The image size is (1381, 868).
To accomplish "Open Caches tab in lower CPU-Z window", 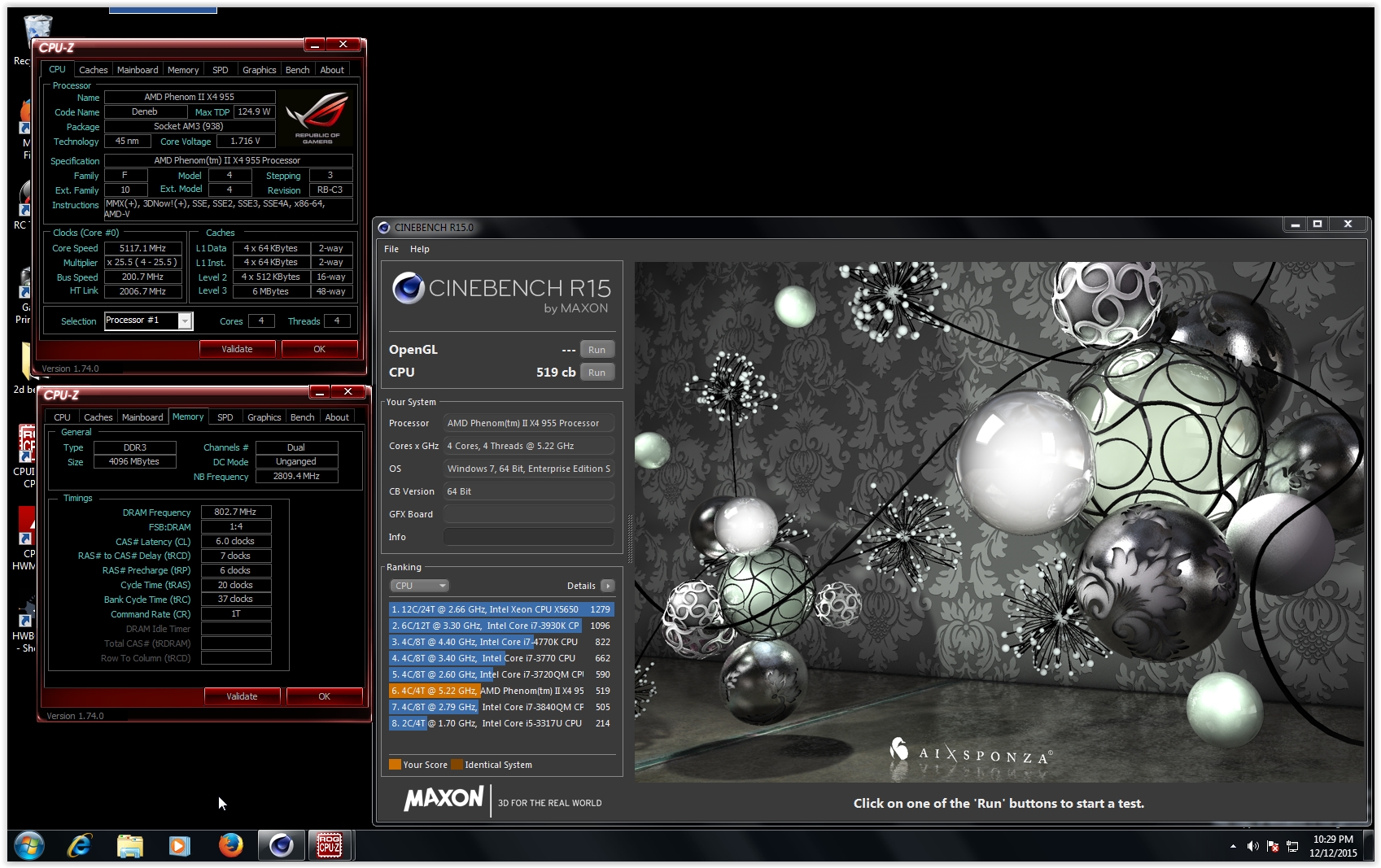I will point(98,417).
